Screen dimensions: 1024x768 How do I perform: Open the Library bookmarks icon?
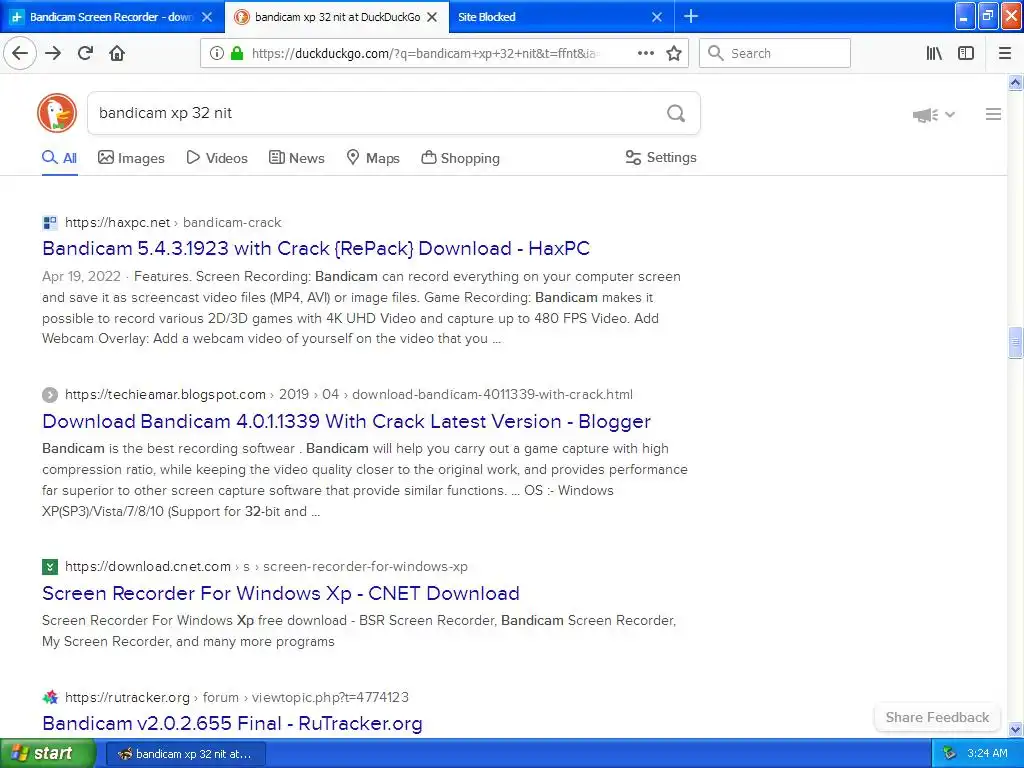pos(934,53)
